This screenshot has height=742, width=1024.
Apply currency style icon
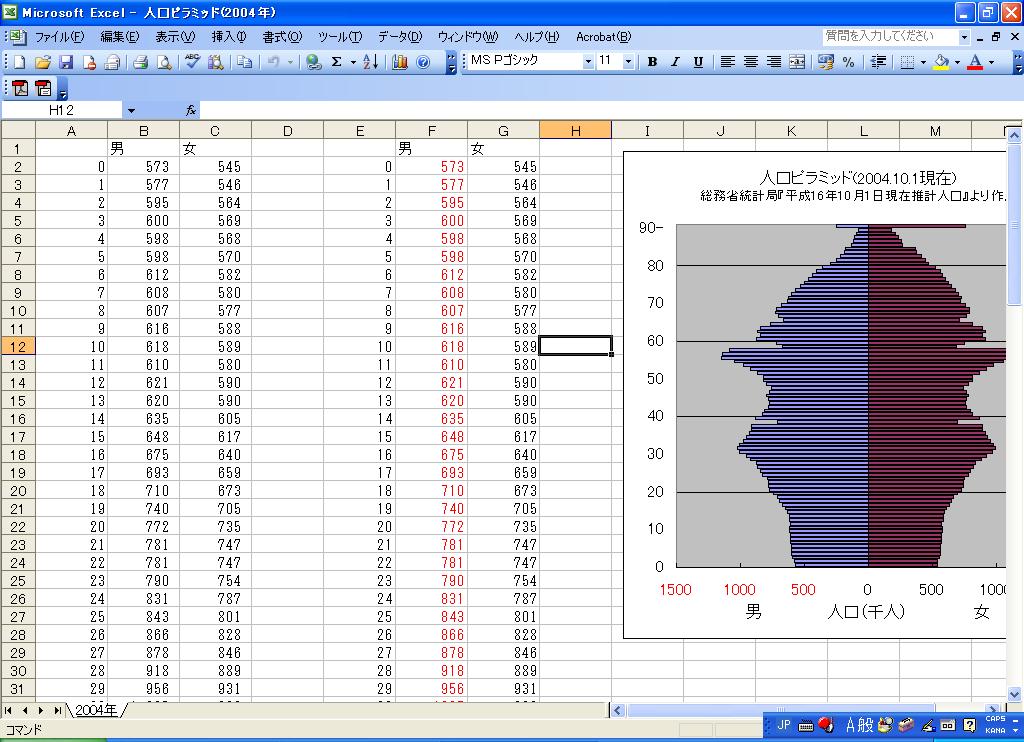tap(825, 62)
